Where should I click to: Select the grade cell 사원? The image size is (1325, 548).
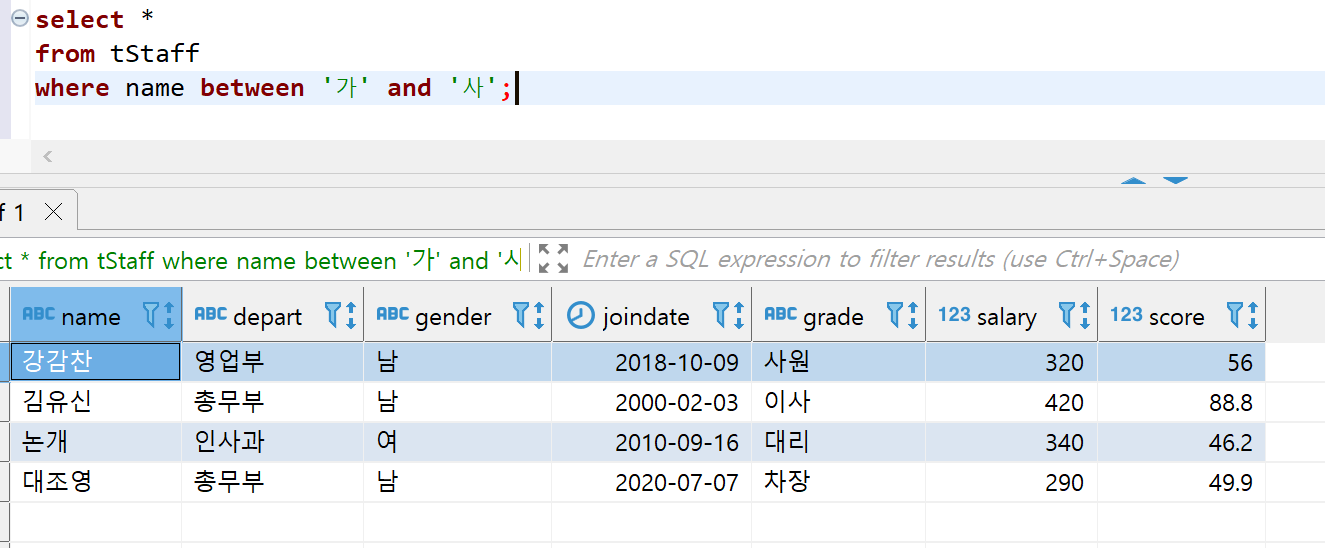[838, 362]
